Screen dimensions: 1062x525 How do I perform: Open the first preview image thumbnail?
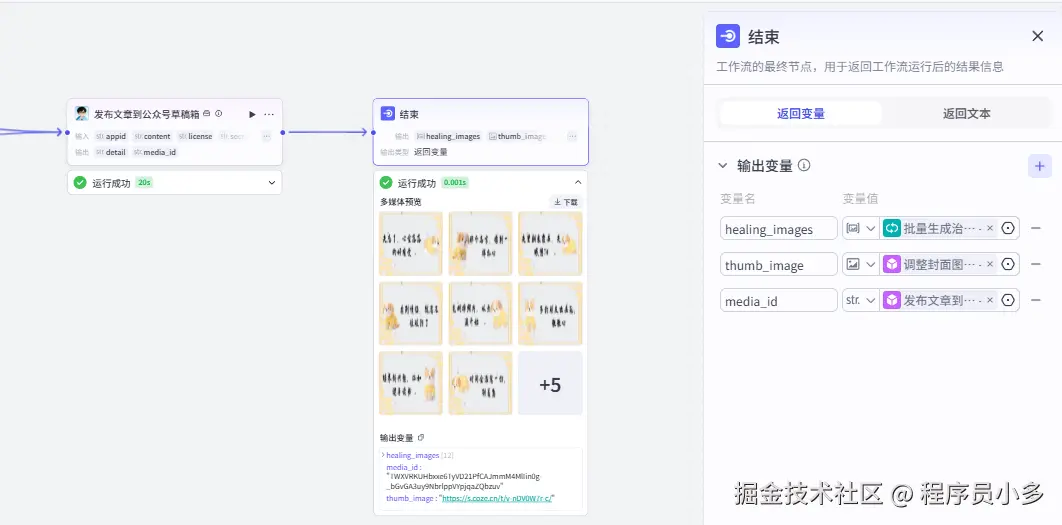411,243
